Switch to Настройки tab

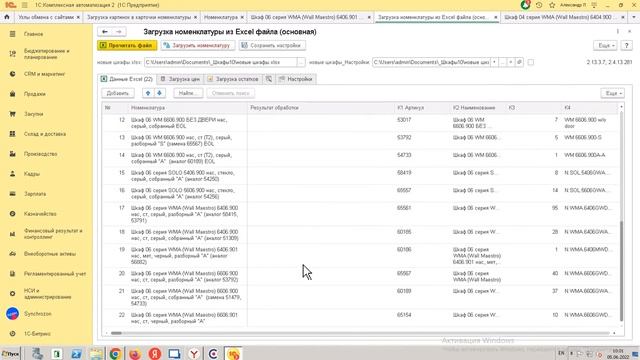pos(296,79)
